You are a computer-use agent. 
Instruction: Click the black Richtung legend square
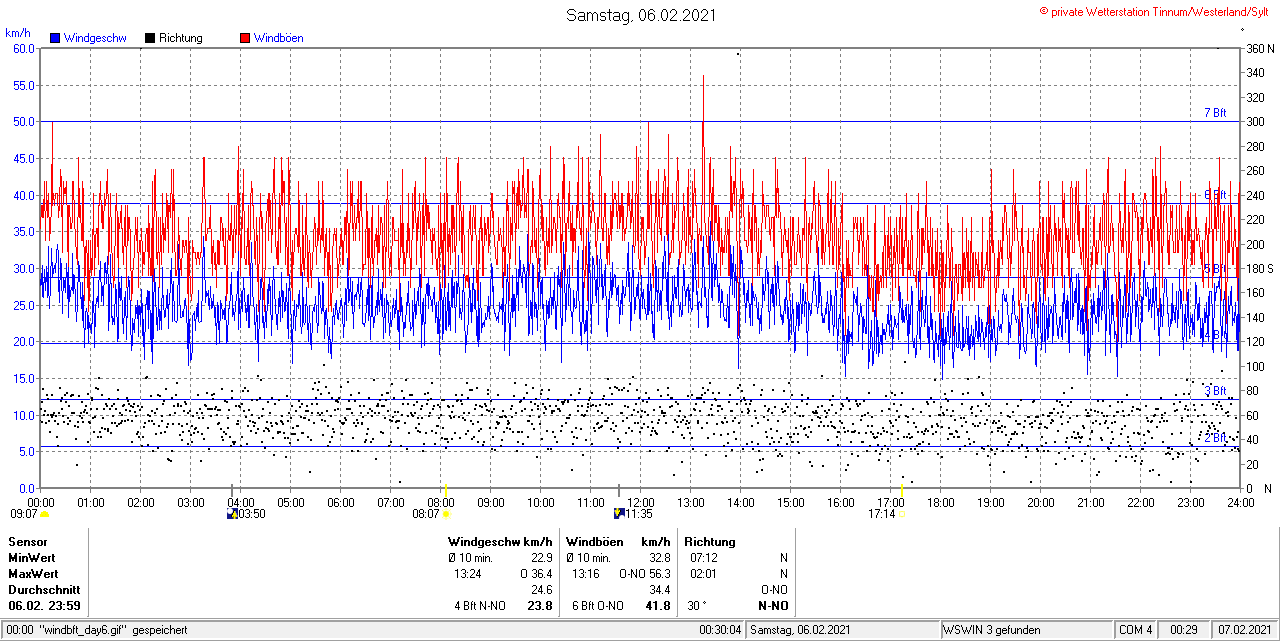point(150,38)
